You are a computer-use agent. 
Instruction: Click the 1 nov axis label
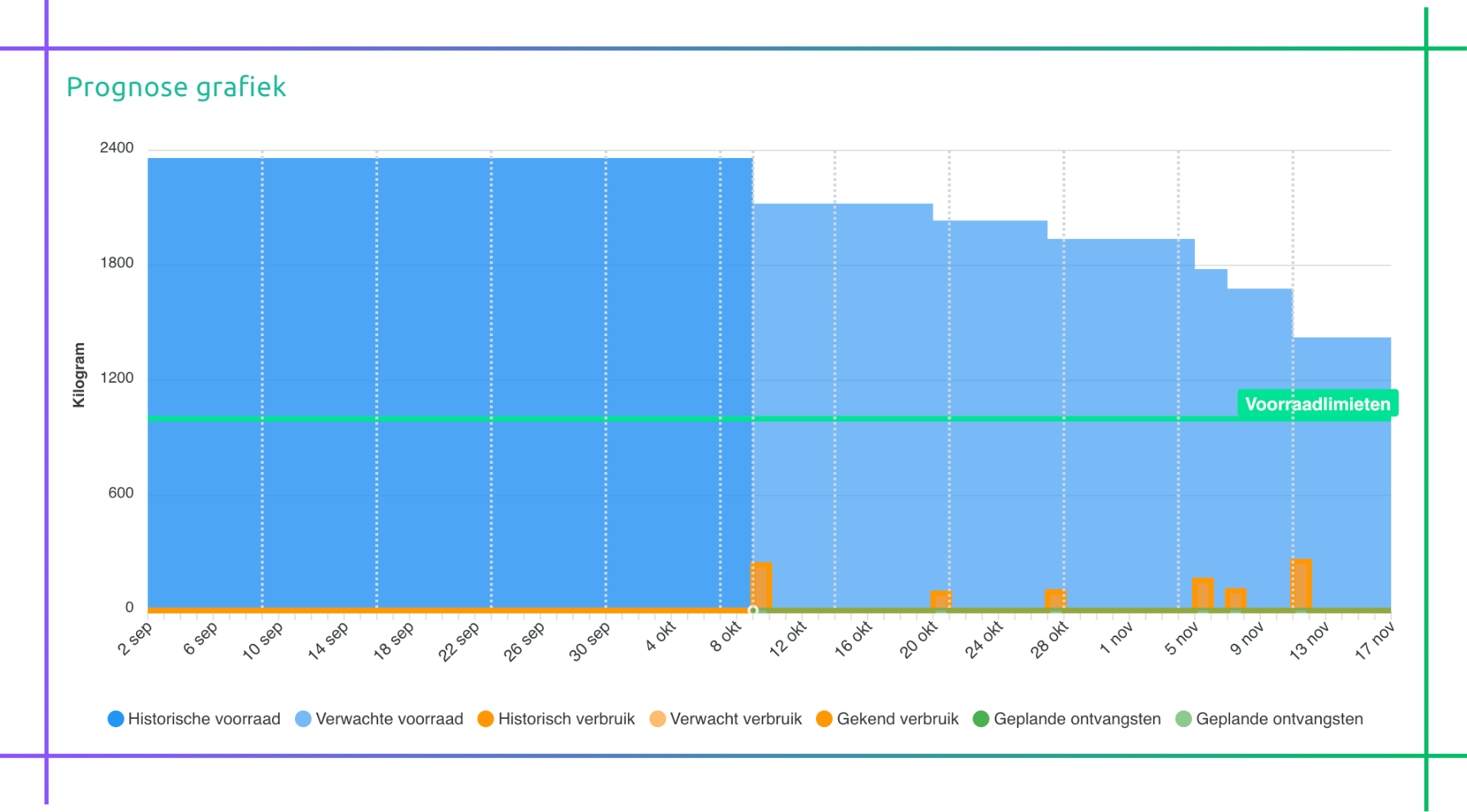click(x=1116, y=638)
